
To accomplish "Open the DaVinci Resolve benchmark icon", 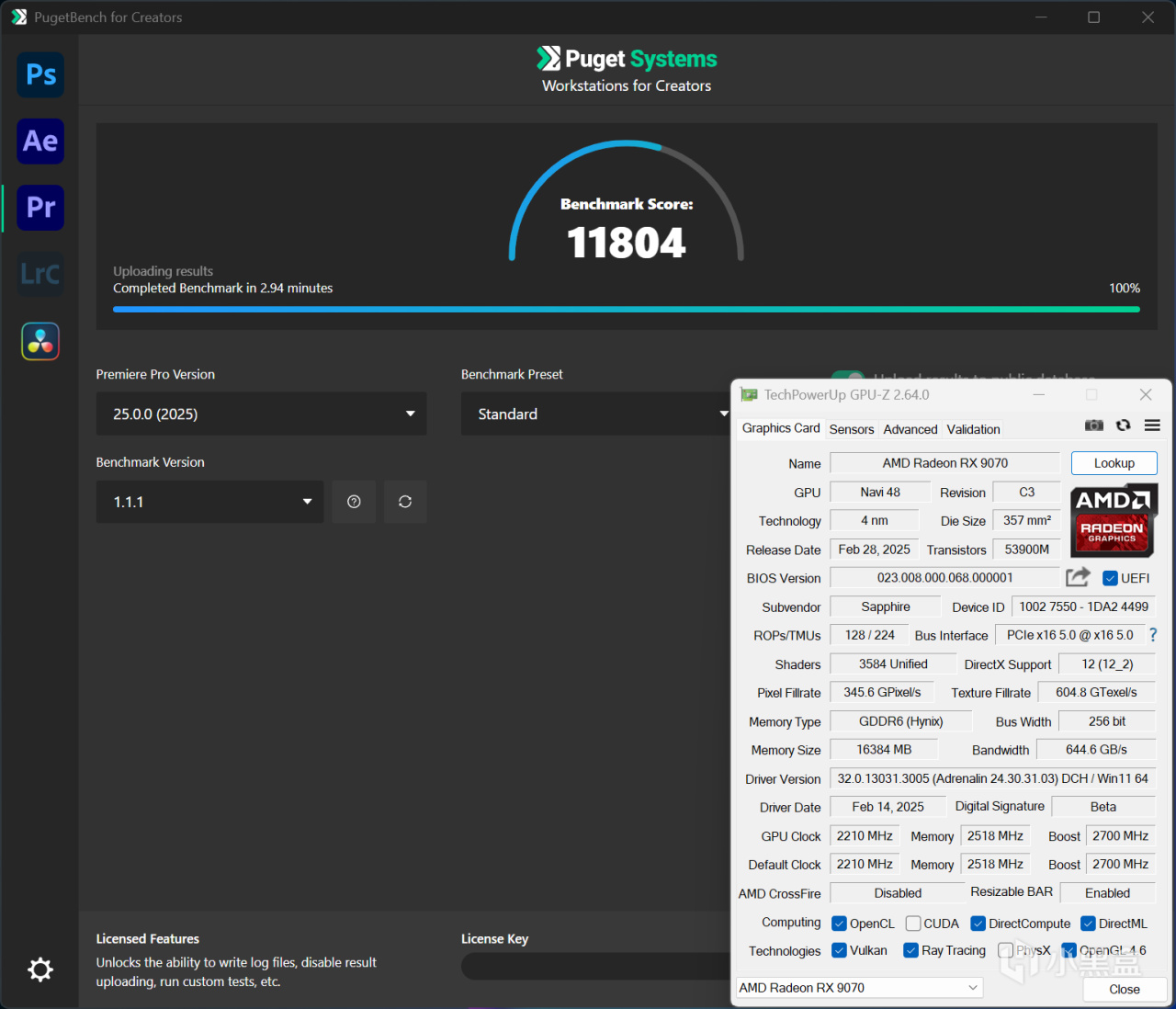I will click(40, 341).
